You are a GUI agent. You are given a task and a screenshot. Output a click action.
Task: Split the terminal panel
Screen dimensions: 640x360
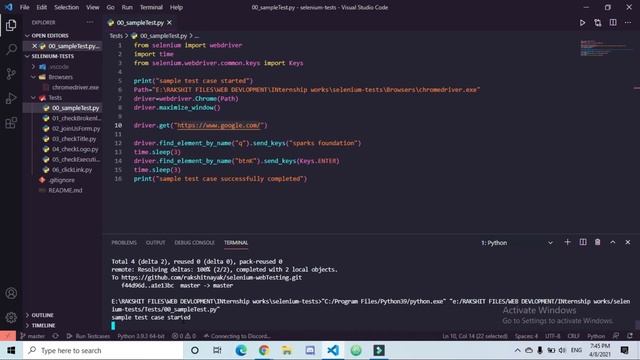(x=583, y=242)
